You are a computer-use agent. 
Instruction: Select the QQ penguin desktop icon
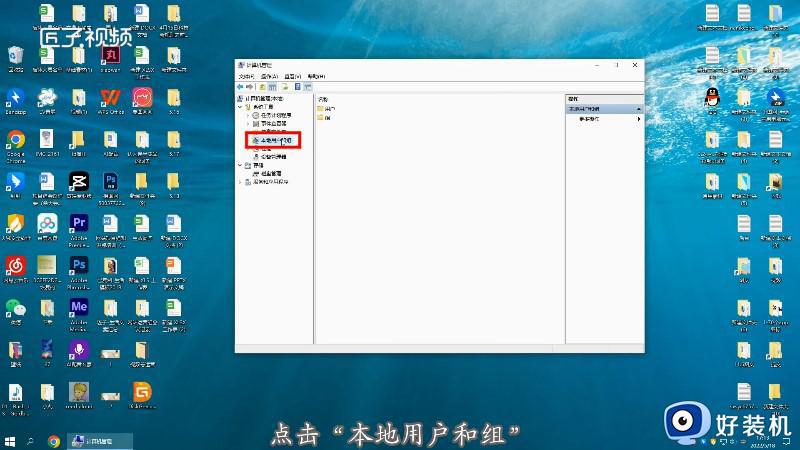pyautogui.click(x=712, y=101)
